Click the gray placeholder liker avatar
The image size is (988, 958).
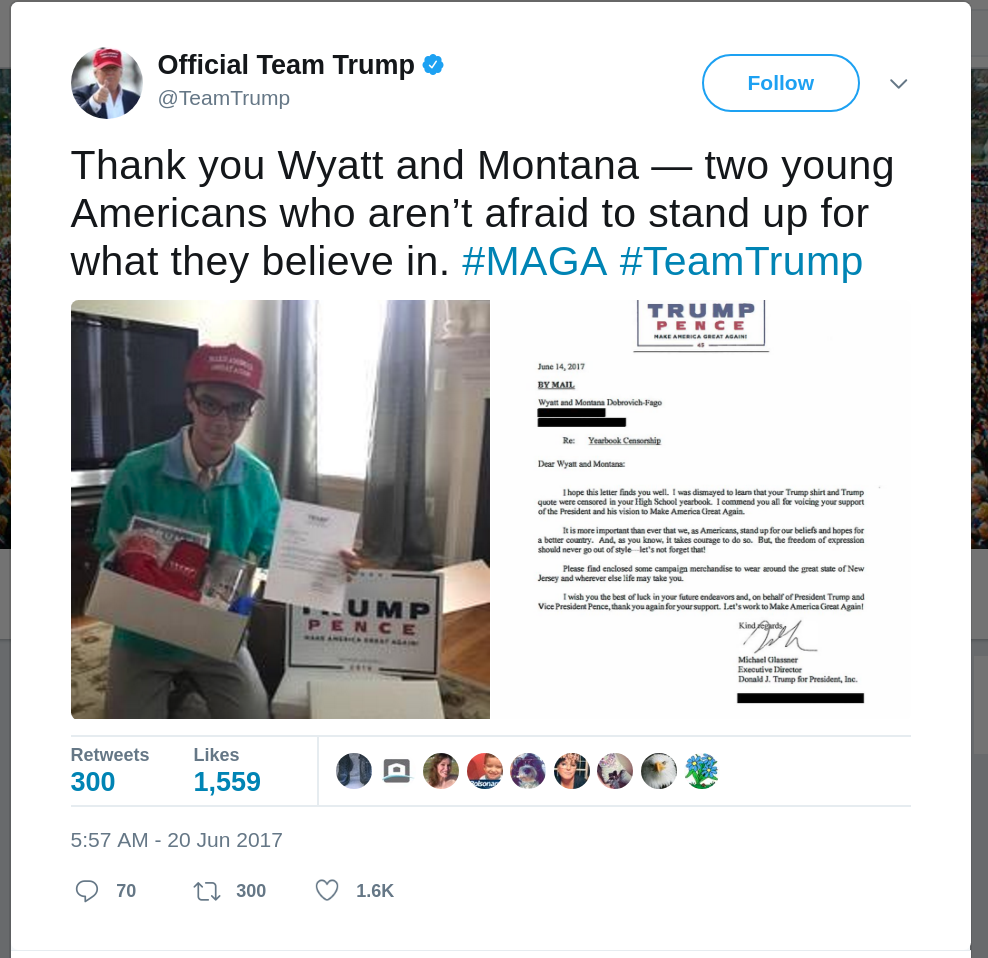397,771
